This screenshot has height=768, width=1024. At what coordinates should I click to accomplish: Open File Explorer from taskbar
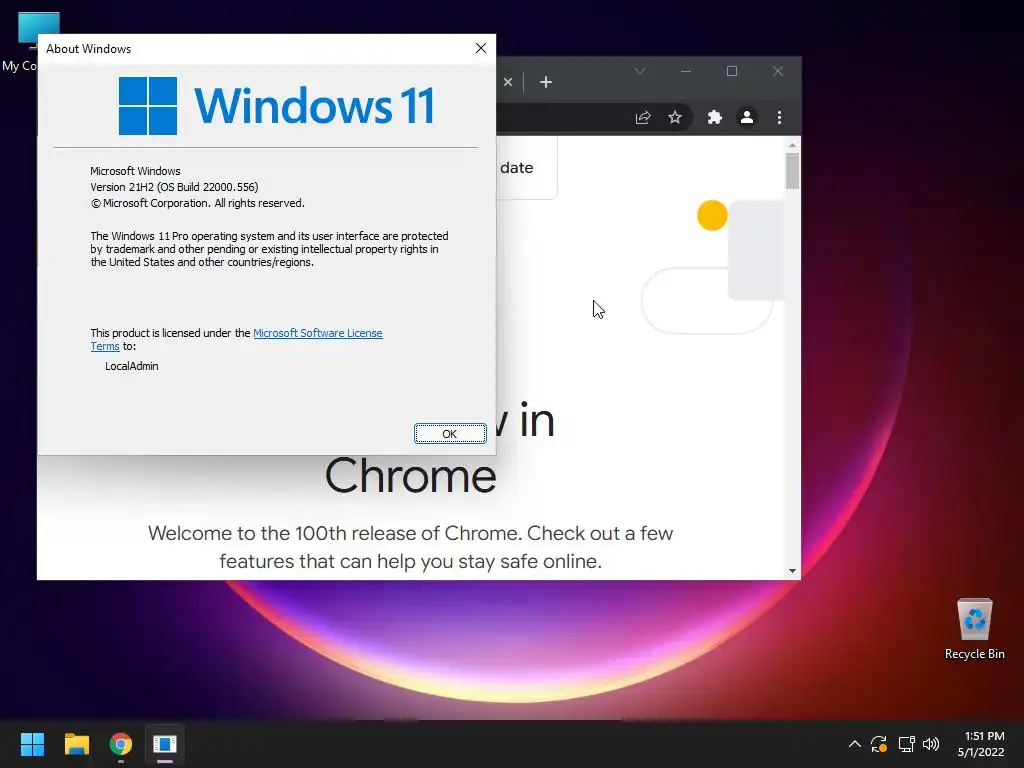click(x=76, y=744)
